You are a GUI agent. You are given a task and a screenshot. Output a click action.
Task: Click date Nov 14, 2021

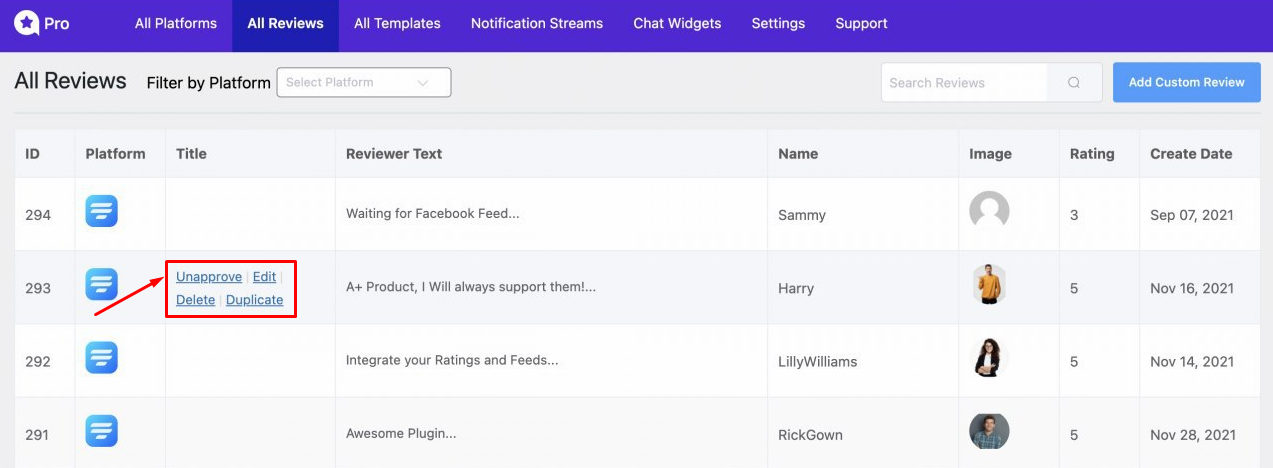1192,361
